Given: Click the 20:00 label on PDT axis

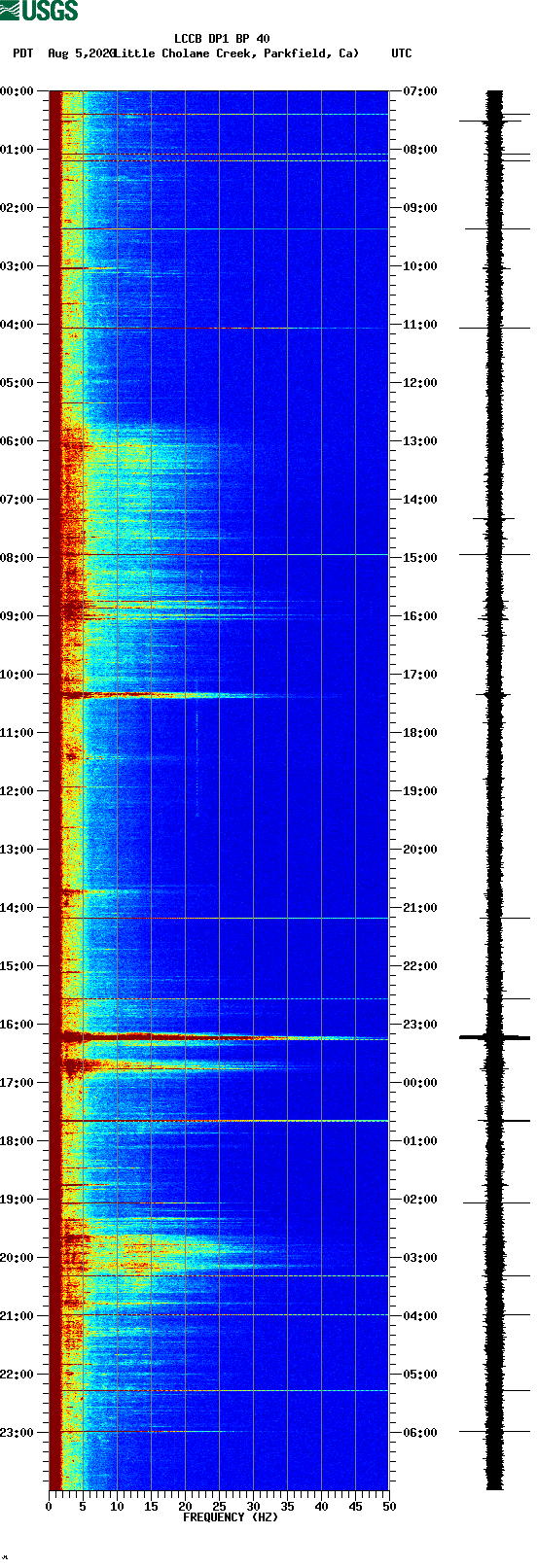Looking at the screenshot, I should pyautogui.click(x=18, y=1258).
